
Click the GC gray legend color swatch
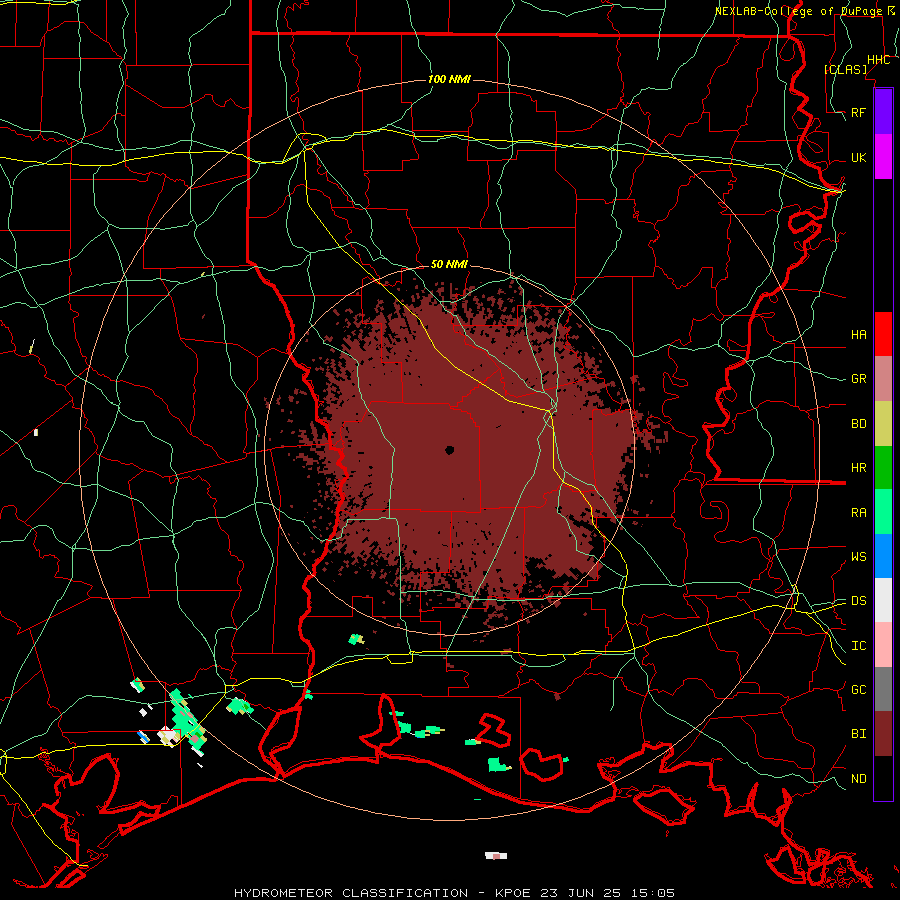pos(883,689)
